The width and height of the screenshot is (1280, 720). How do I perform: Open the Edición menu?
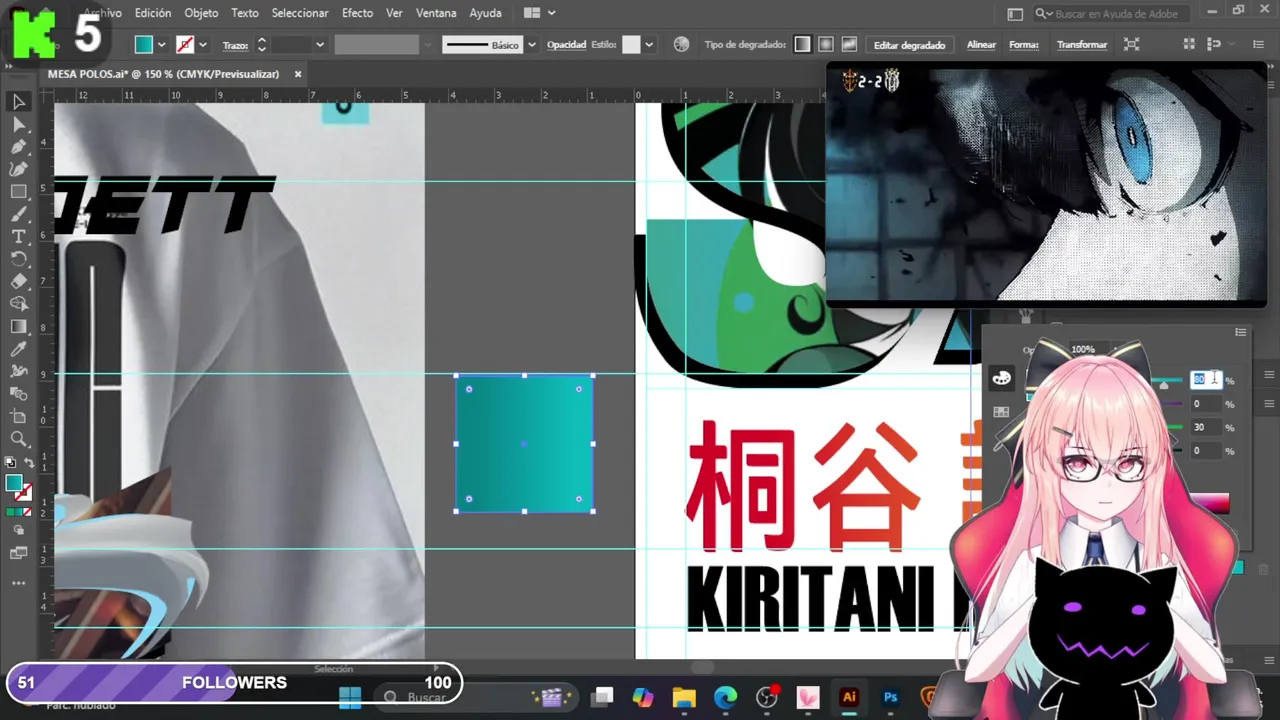click(153, 13)
